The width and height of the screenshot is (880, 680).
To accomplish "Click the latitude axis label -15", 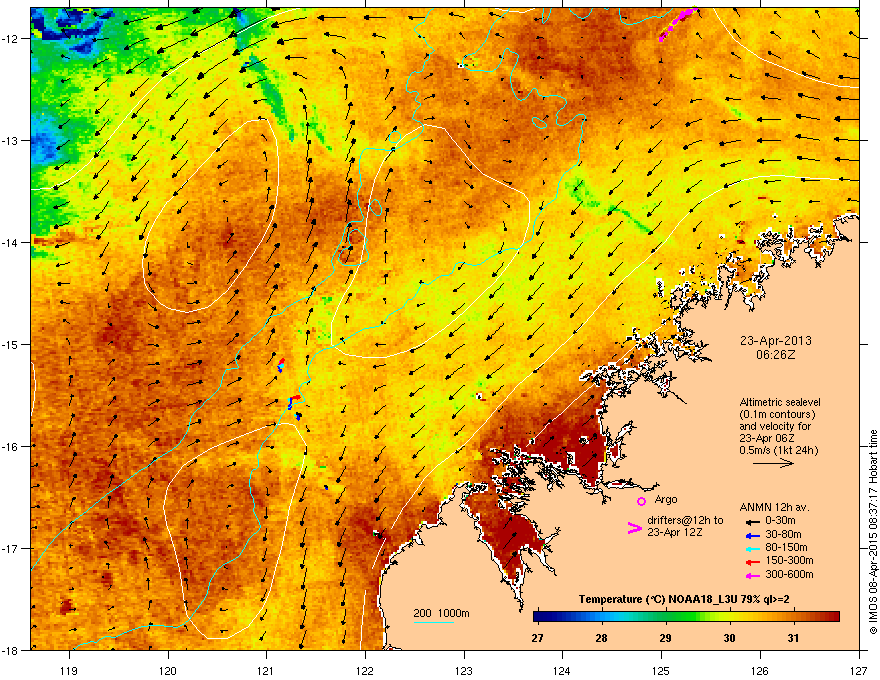I will pyautogui.click(x=10, y=344).
